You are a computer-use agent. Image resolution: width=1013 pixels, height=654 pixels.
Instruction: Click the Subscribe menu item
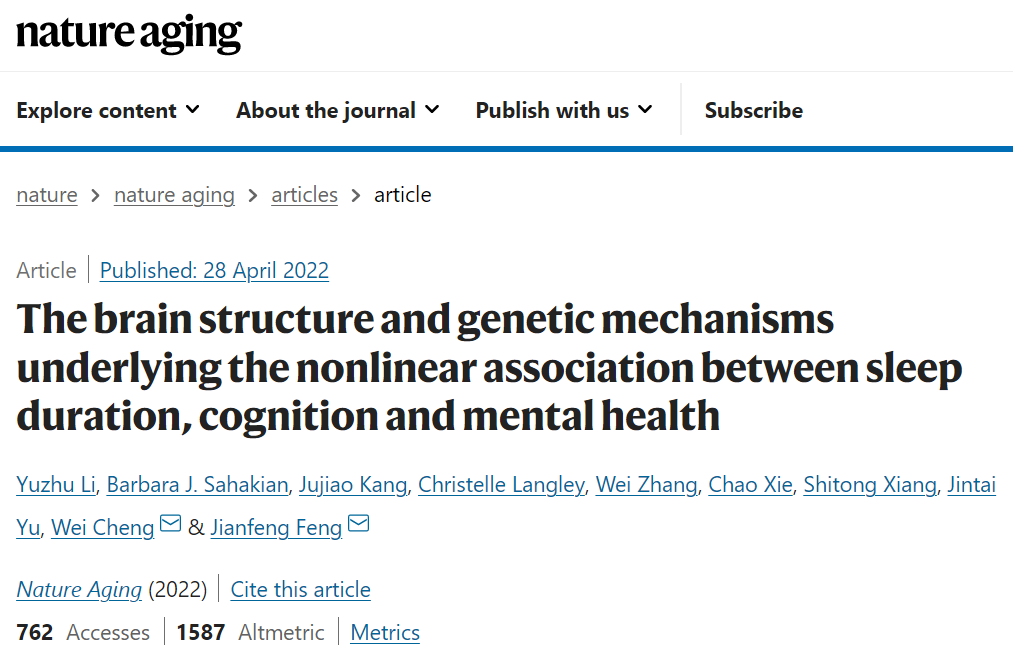tap(754, 111)
